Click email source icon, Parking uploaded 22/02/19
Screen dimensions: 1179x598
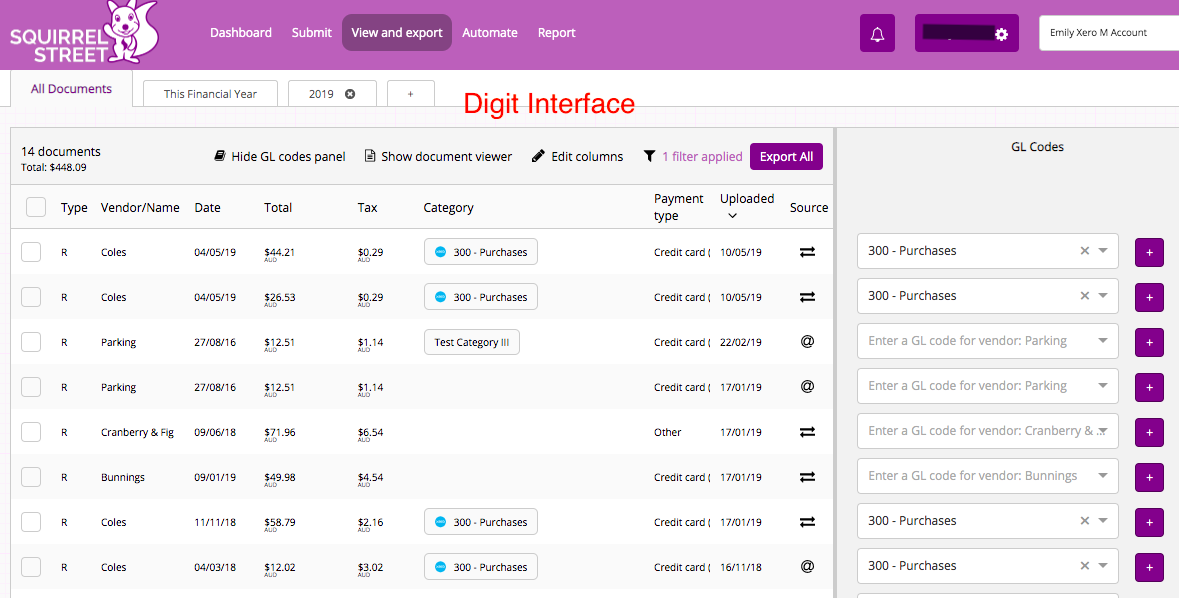pyautogui.click(x=807, y=341)
